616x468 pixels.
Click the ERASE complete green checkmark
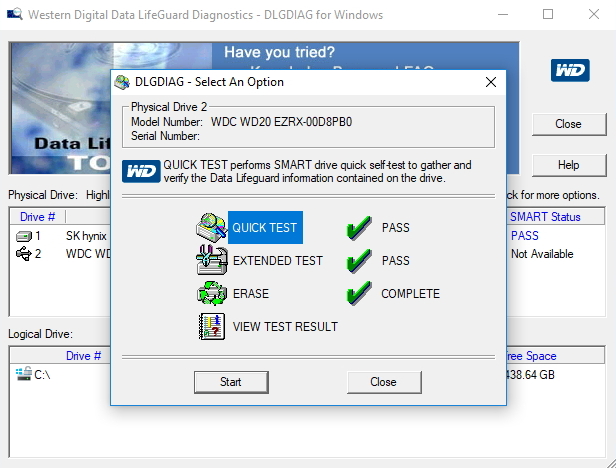359,294
